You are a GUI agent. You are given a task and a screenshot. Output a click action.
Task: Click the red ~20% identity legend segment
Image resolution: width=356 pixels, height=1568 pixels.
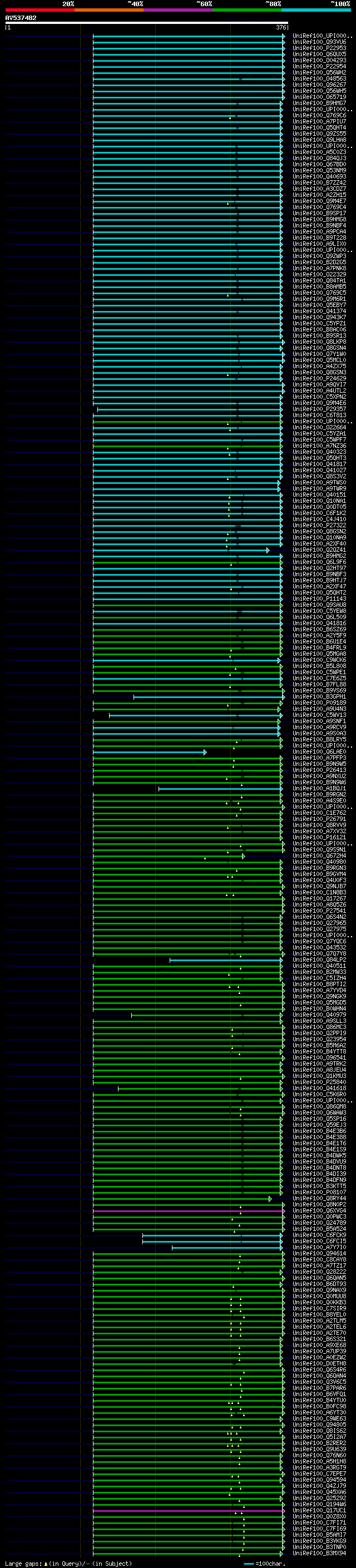point(40,11)
